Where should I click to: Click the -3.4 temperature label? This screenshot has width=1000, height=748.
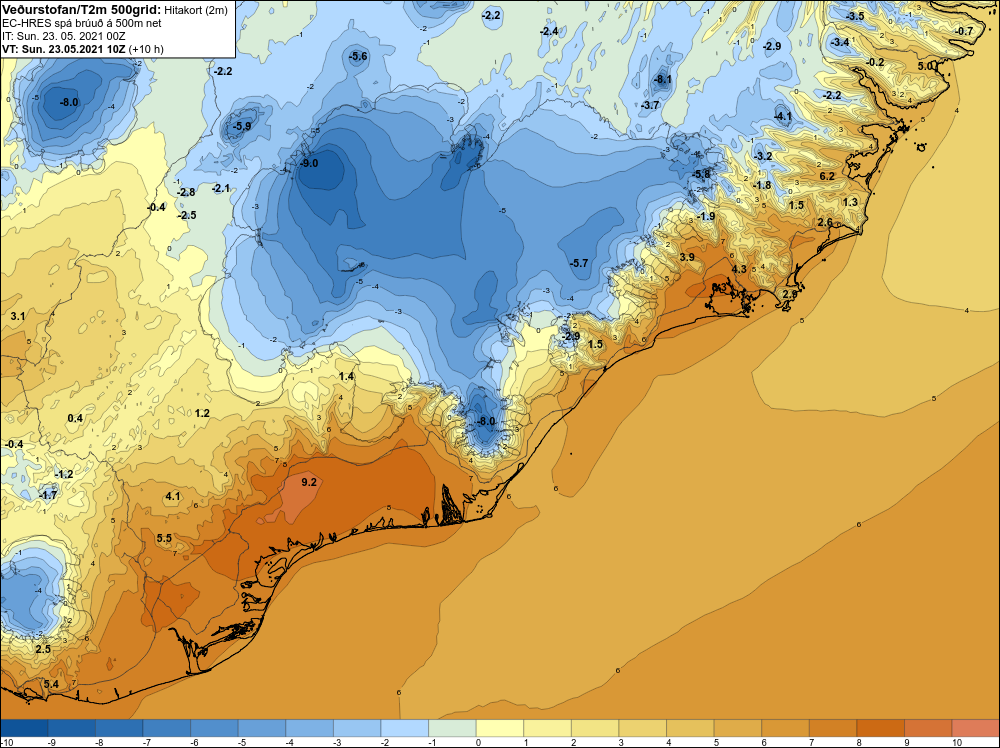coord(840,42)
